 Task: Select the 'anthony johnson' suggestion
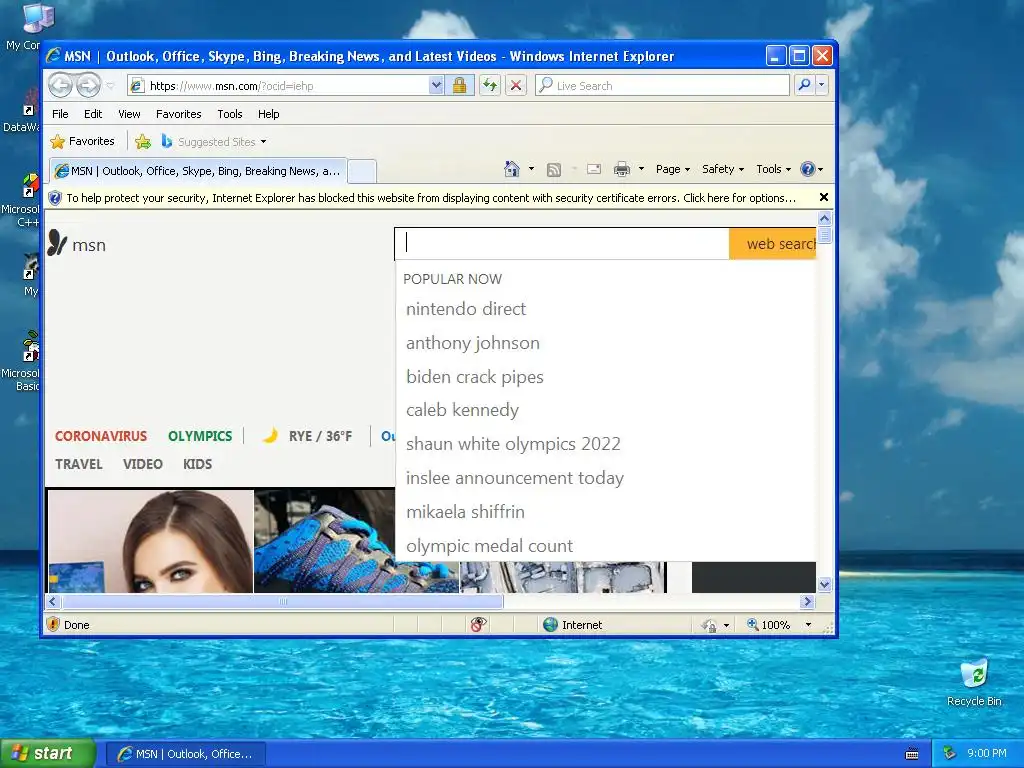pos(473,343)
